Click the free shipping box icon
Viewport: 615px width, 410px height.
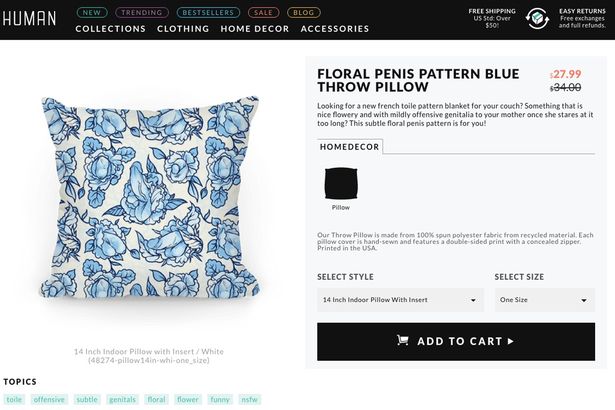tap(538, 18)
